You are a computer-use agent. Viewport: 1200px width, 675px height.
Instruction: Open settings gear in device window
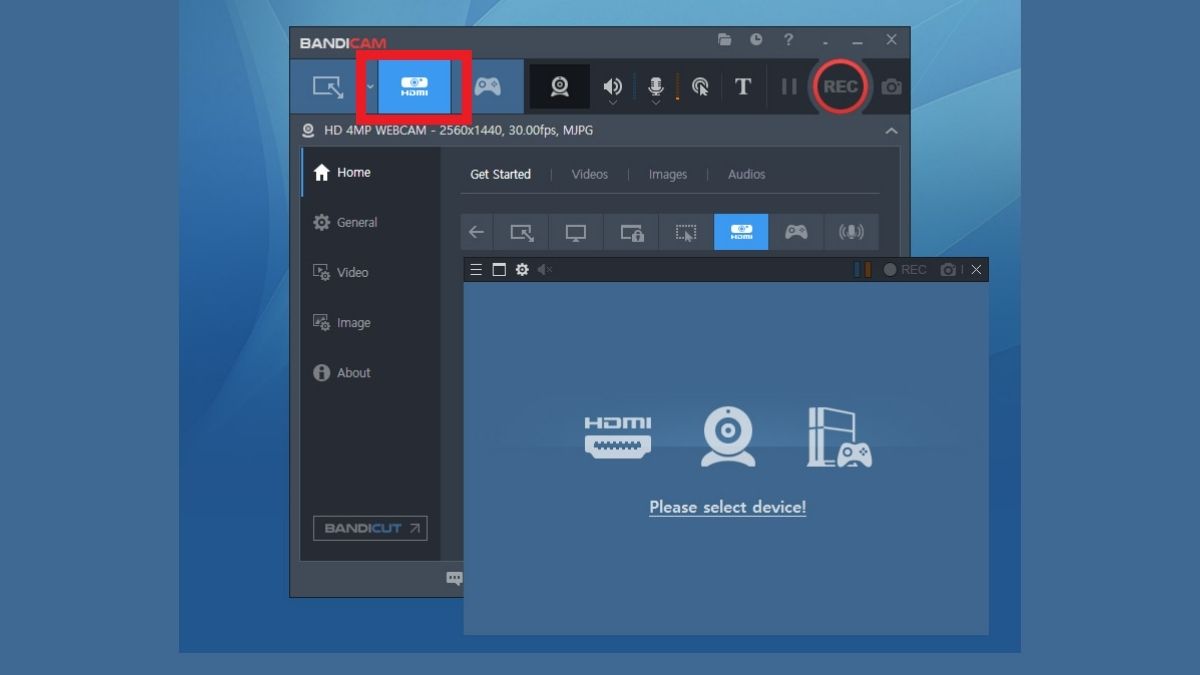click(x=522, y=270)
